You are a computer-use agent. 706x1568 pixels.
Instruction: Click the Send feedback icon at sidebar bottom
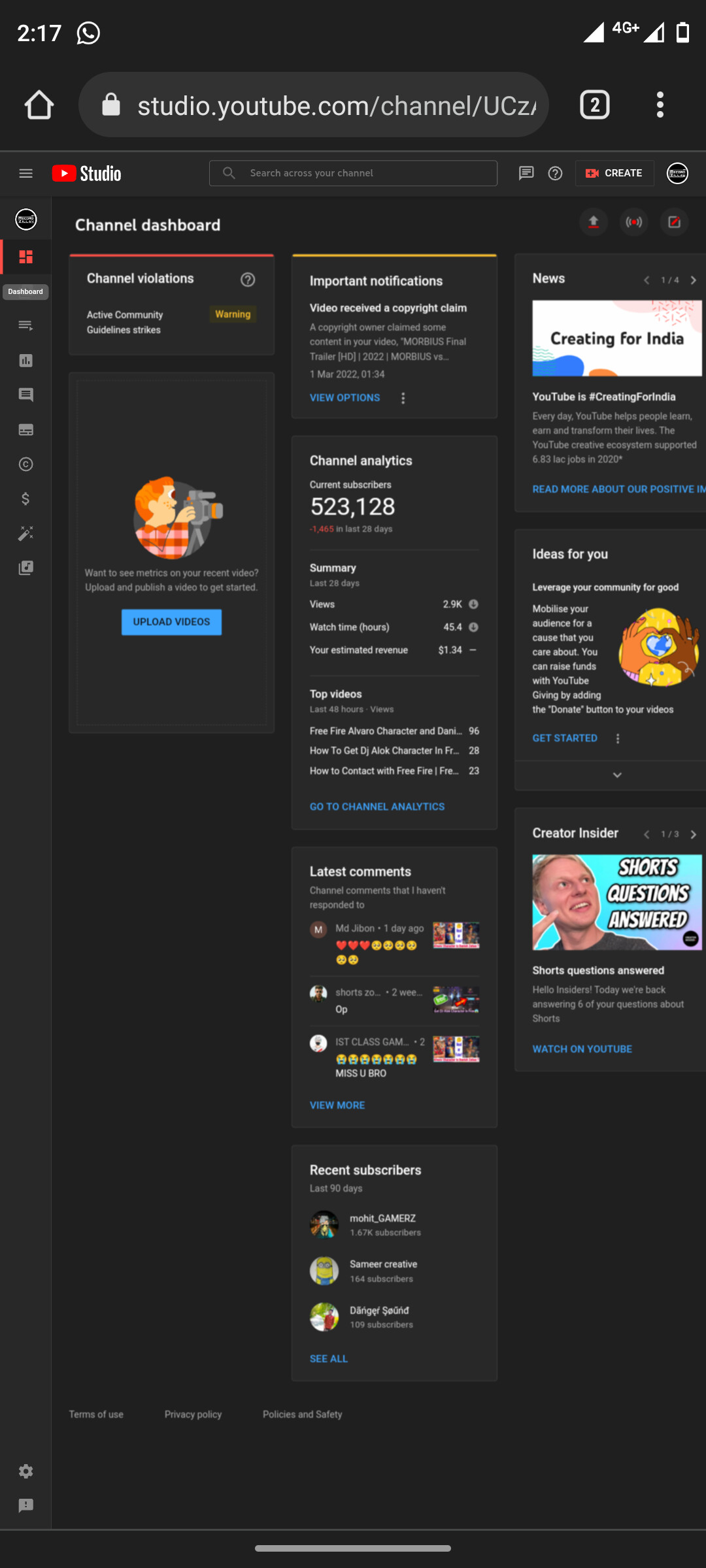click(x=25, y=1506)
